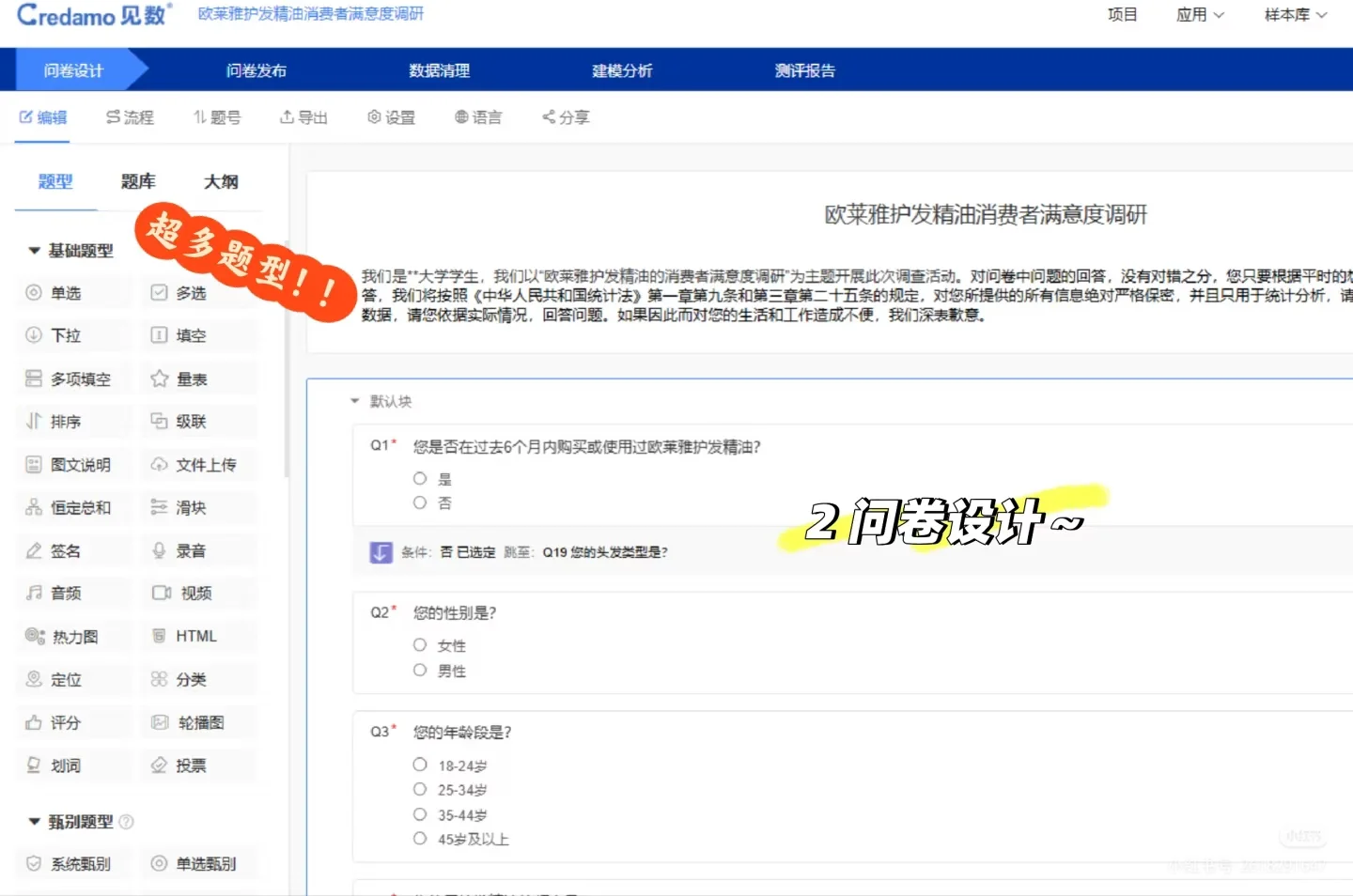The width and height of the screenshot is (1353, 896).
Task: Choose 男性 for Q2 gender
Action: coord(420,671)
